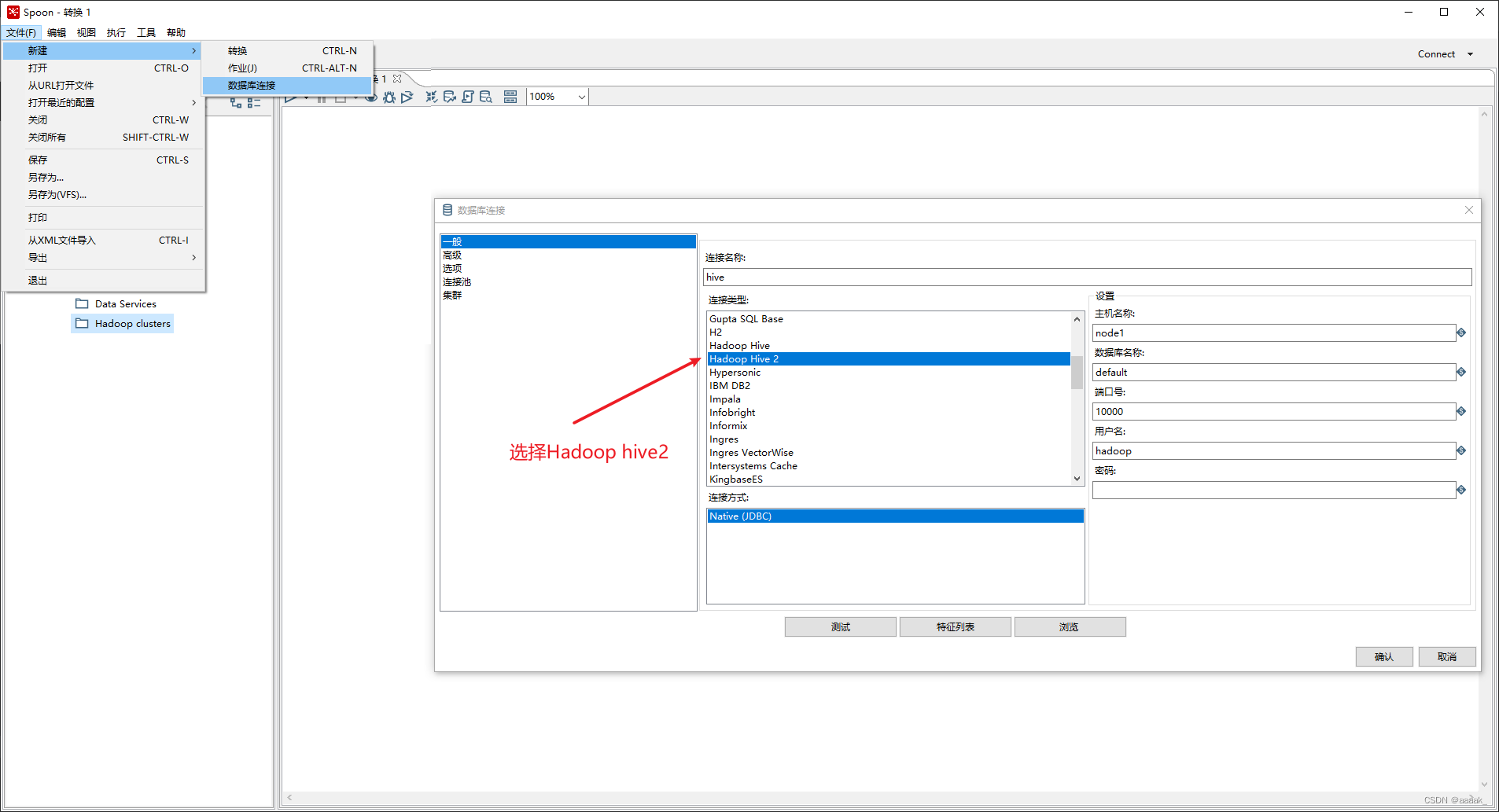Click the 特征列表 button
This screenshot has width=1499, height=812.
[956, 626]
